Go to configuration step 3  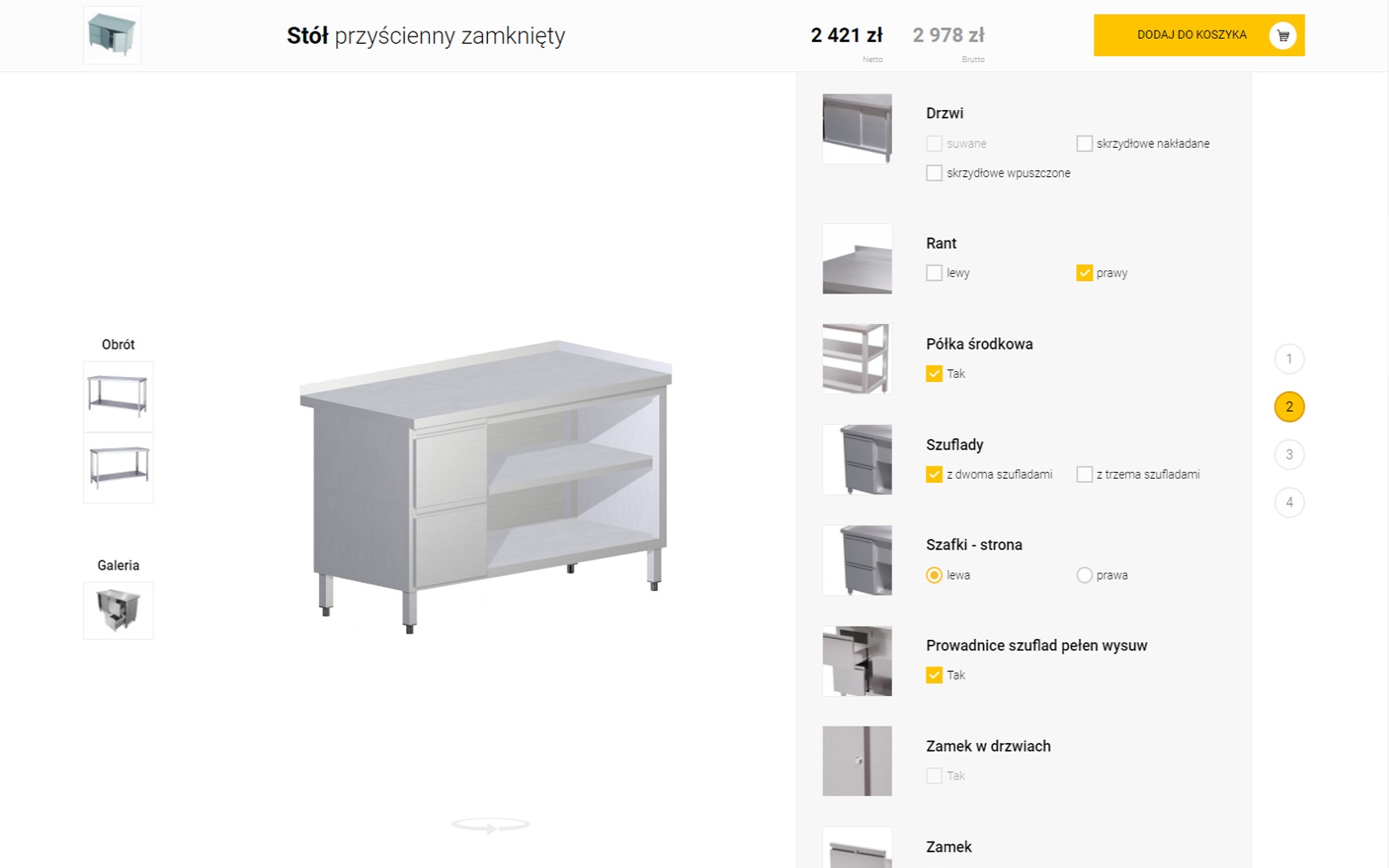(1289, 455)
